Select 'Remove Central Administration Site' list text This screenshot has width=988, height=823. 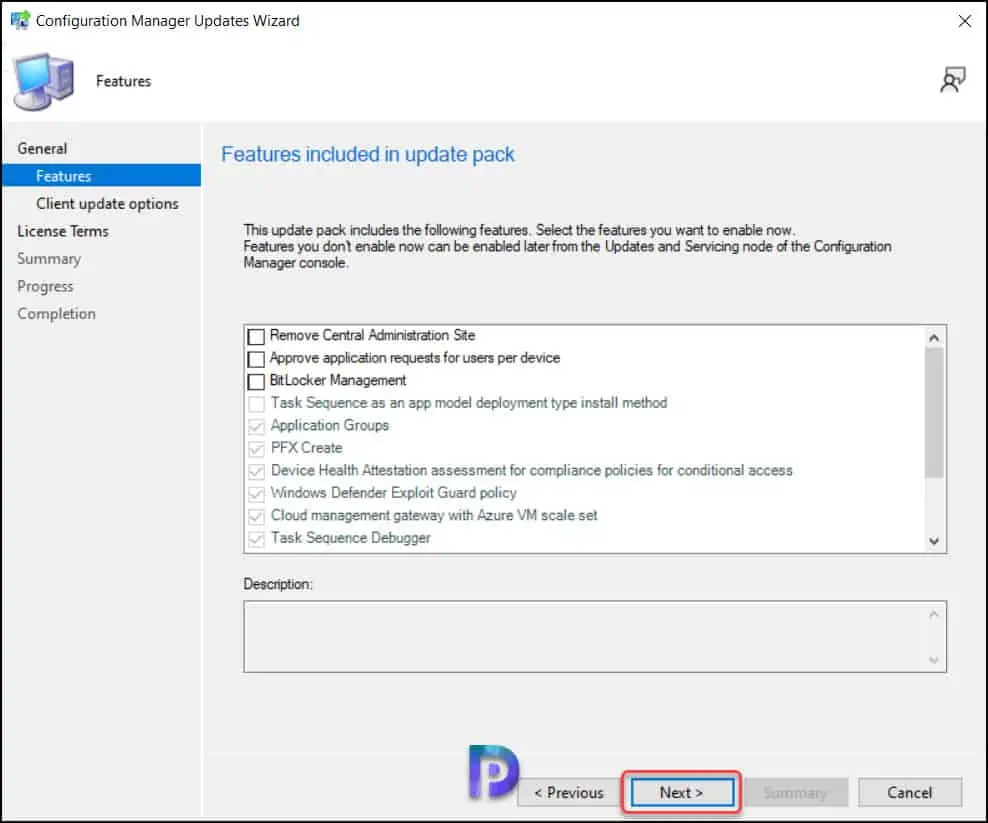click(x=372, y=335)
